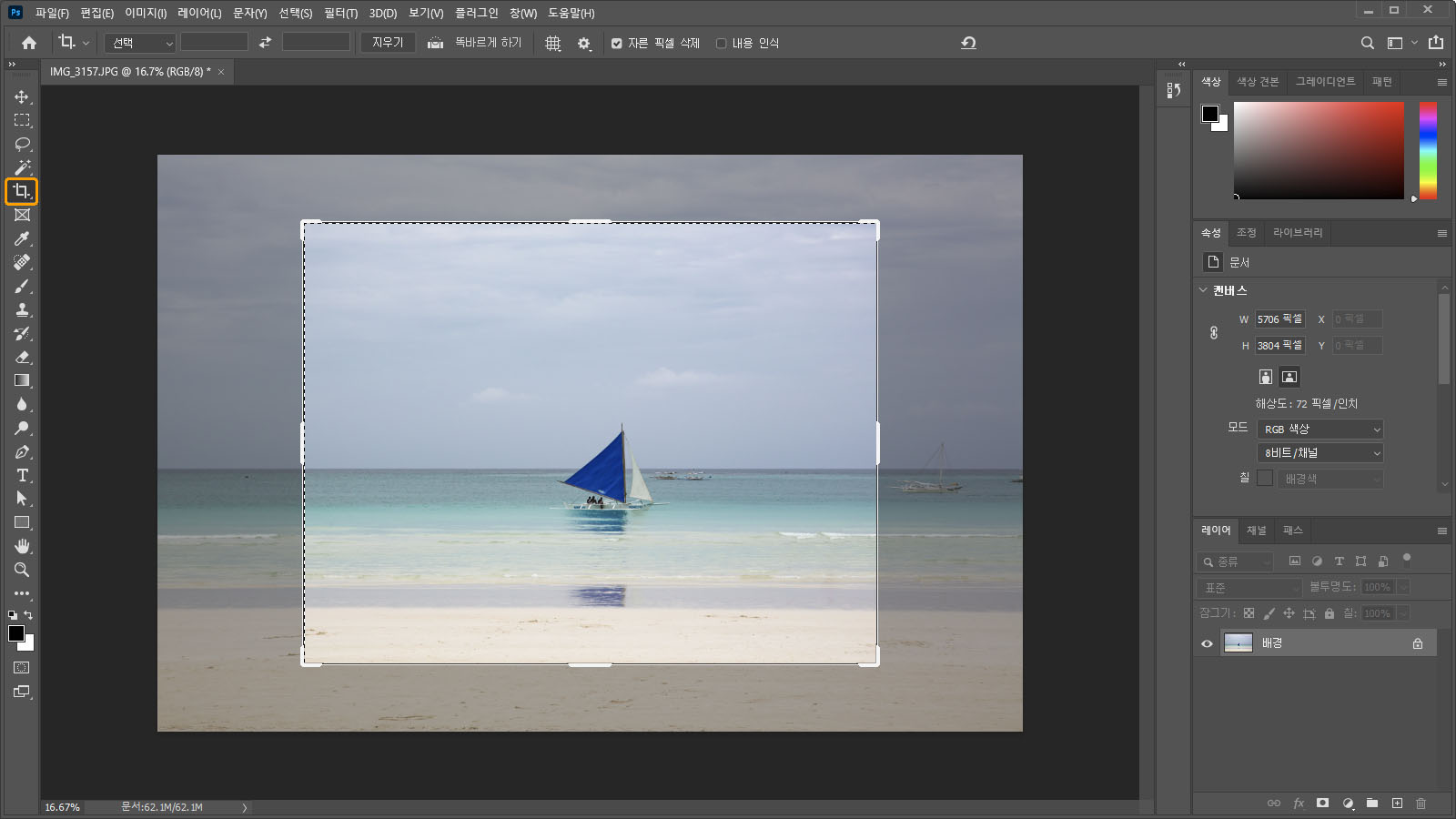Open the 8비트/채널 bit depth dropdown
This screenshot has height=819, width=1456.
pos(1320,452)
